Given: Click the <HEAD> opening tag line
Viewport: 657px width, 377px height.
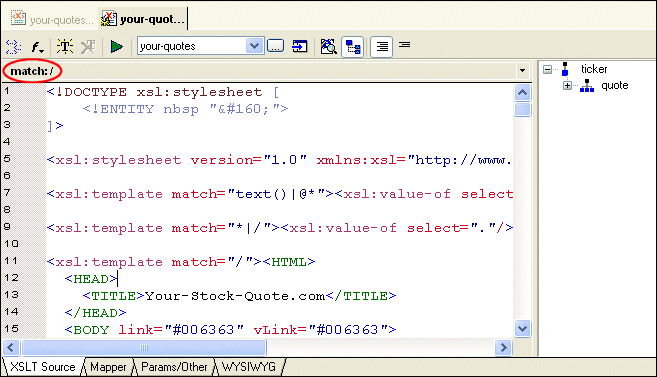Looking at the screenshot, I should click(x=91, y=279).
